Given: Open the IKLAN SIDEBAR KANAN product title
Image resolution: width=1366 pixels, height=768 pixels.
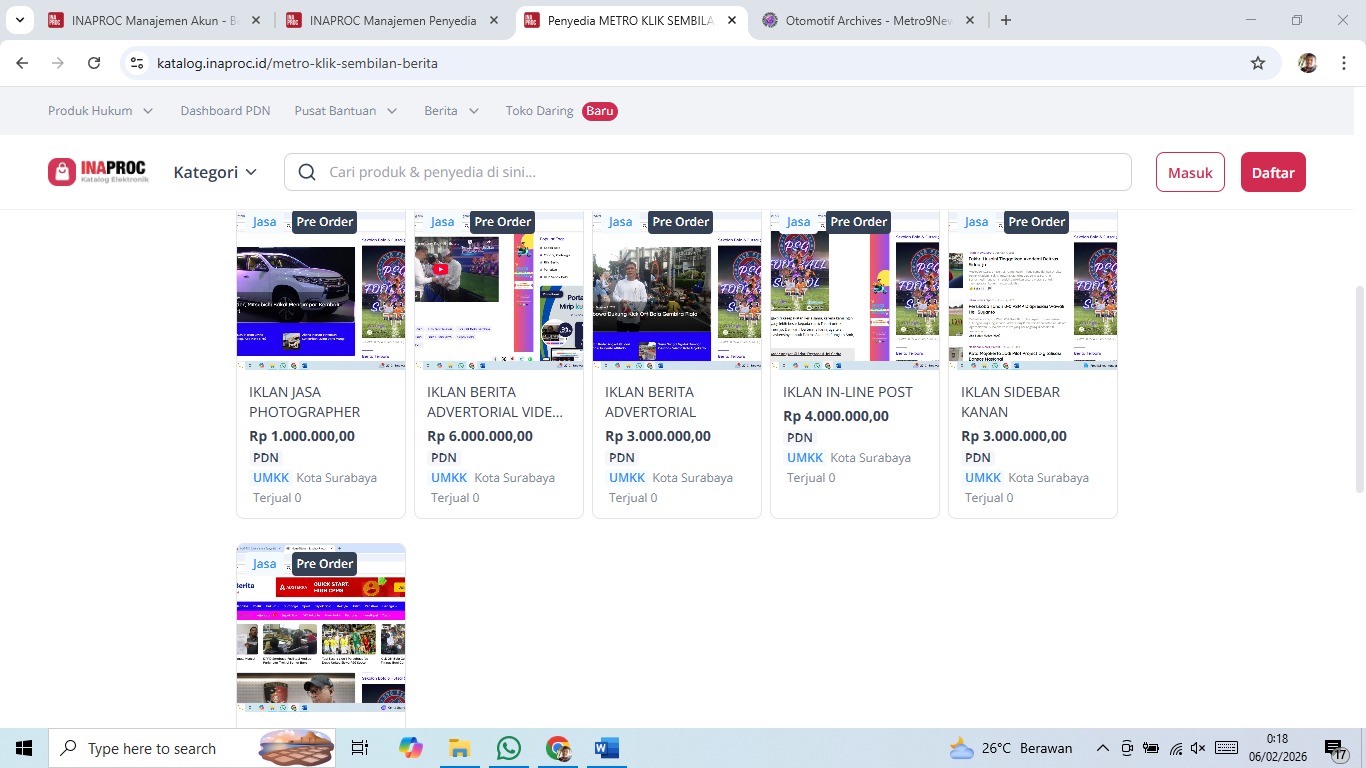Looking at the screenshot, I should click(x=1011, y=402).
